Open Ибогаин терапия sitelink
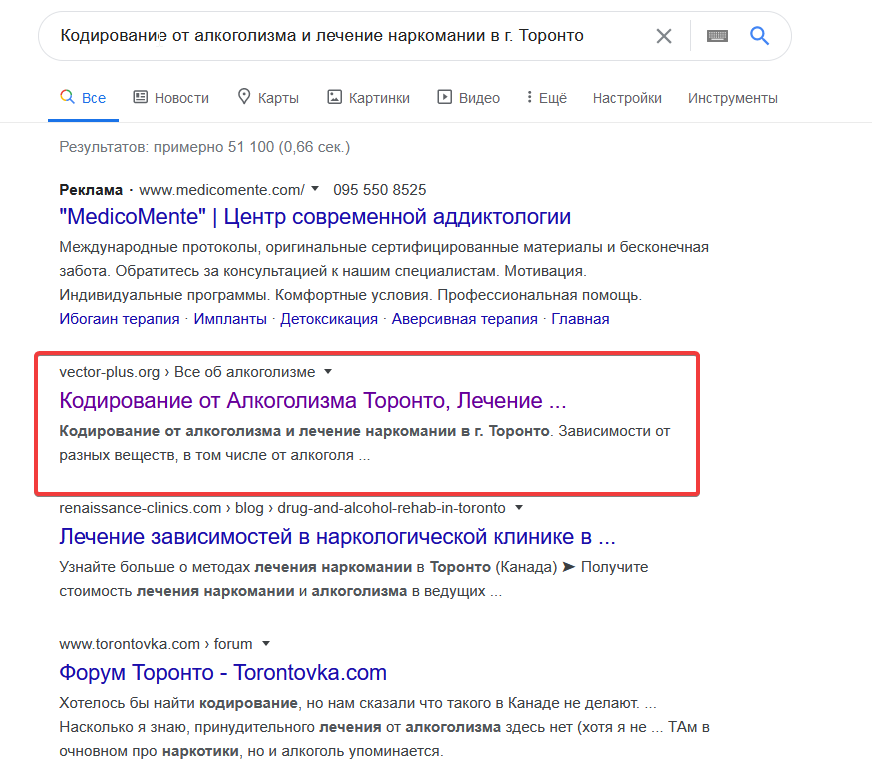Image resolution: width=872 pixels, height=784 pixels. click(x=119, y=319)
